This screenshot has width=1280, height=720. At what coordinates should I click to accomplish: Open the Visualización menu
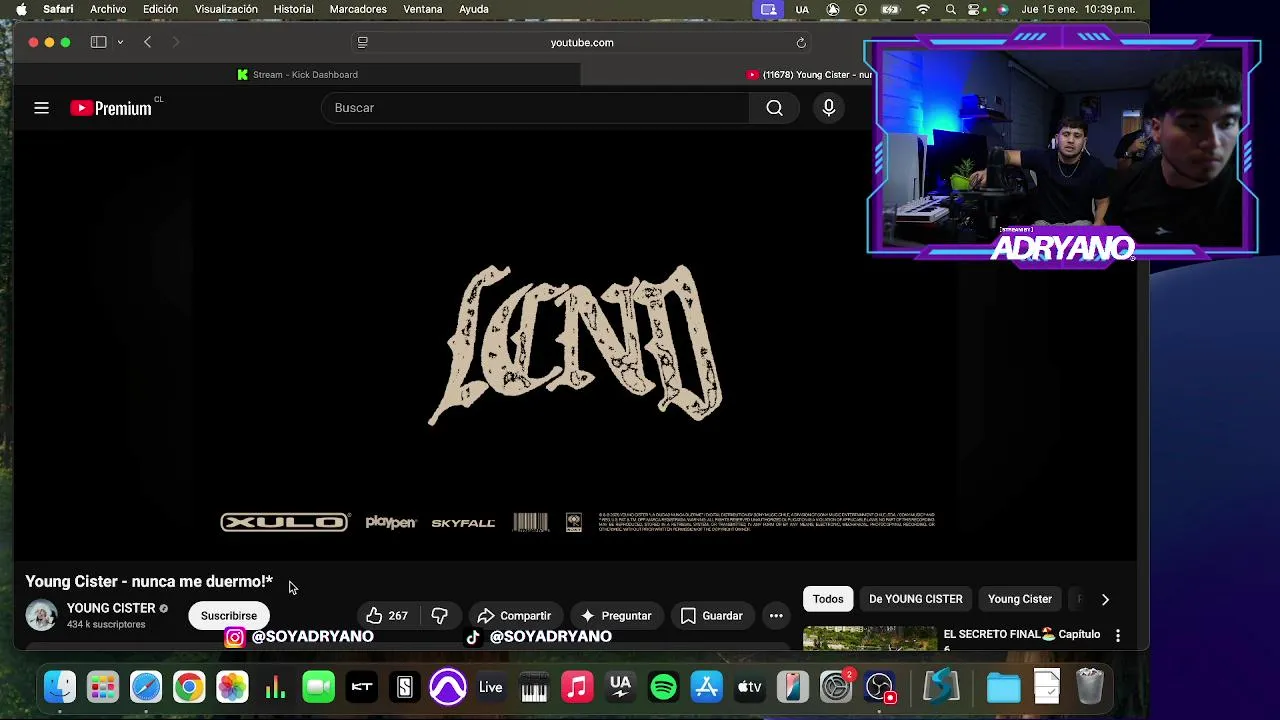226,9
